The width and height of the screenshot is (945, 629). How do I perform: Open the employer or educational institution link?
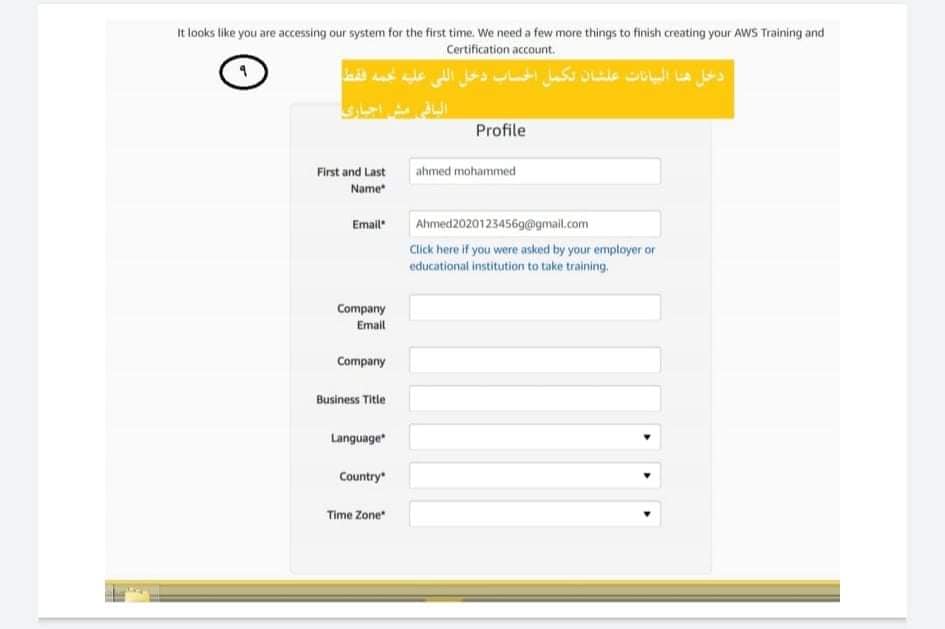532,258
